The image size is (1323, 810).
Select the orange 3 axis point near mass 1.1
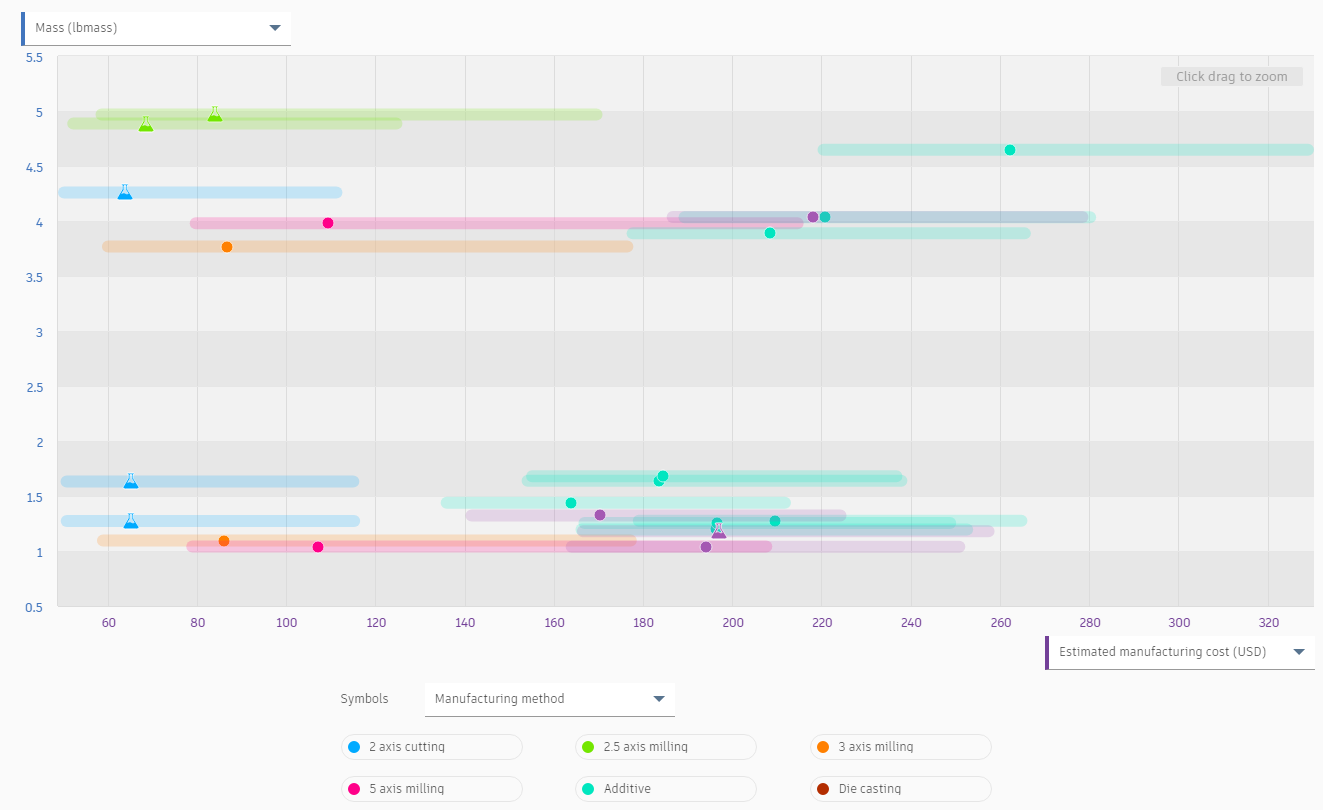tap(224, 541)
